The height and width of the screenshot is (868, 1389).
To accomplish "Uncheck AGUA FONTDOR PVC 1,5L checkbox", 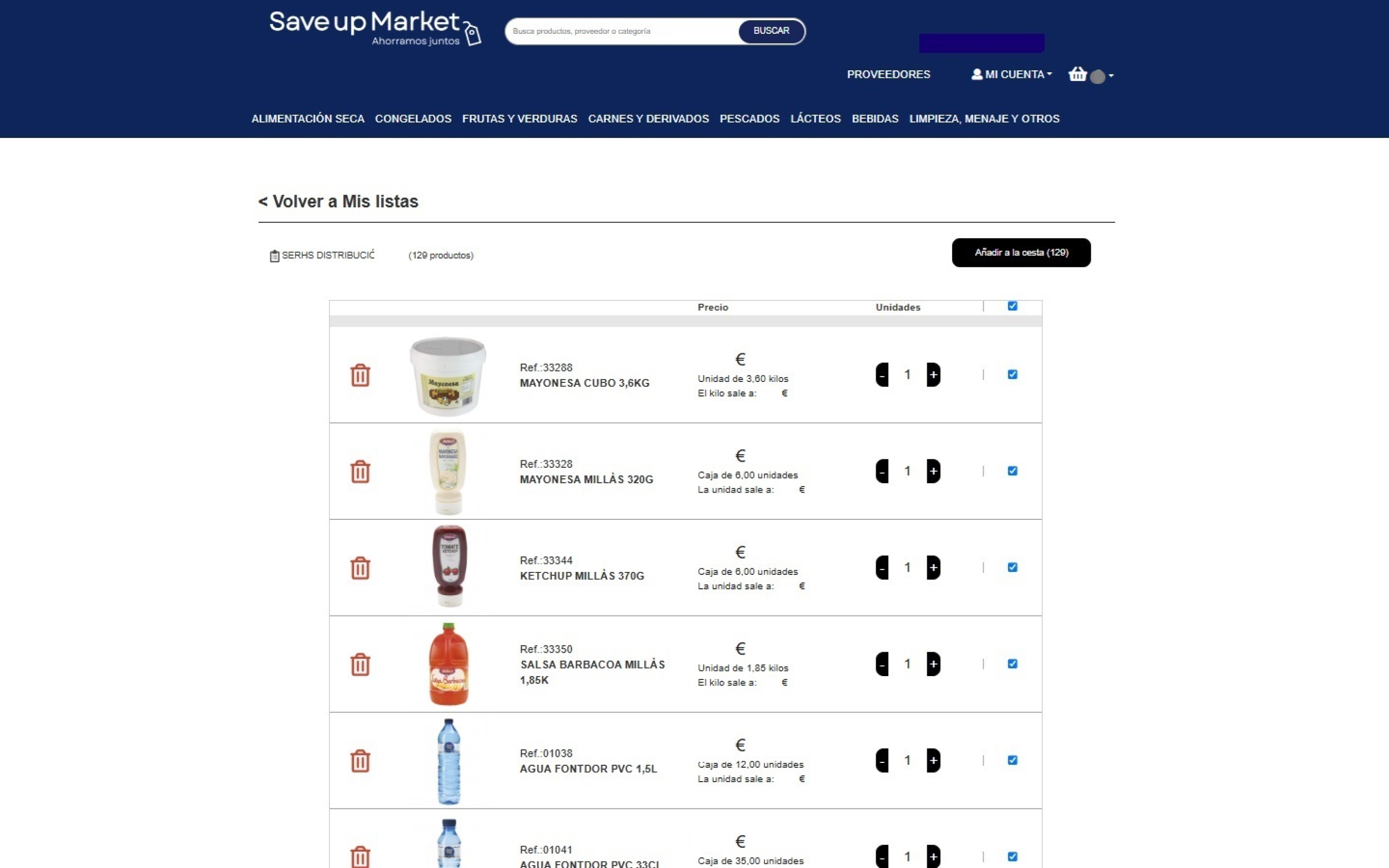I will pos(1013,760).
